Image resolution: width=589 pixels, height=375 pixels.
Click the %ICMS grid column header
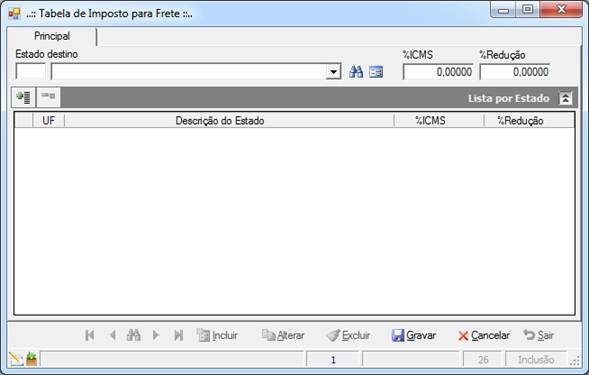(439, 121)
